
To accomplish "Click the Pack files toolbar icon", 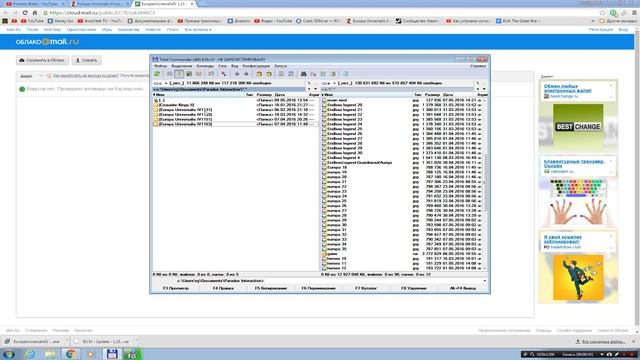I will pos(259,74).
